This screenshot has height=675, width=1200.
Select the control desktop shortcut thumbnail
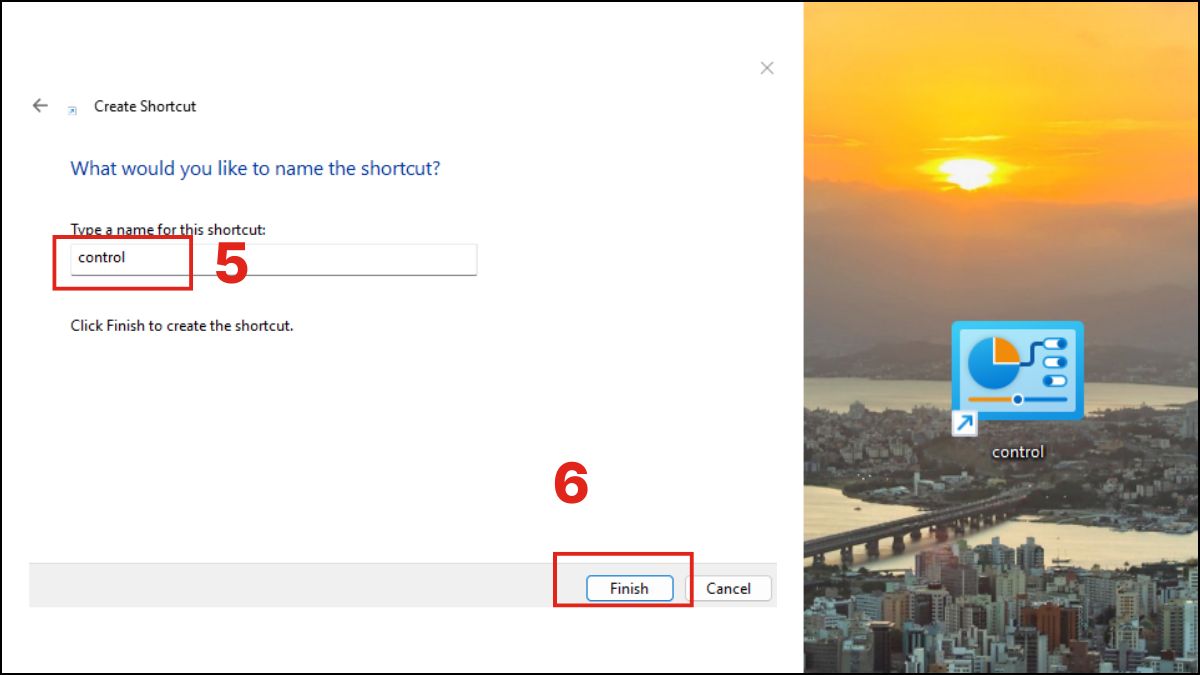(x=1017, y=371)
